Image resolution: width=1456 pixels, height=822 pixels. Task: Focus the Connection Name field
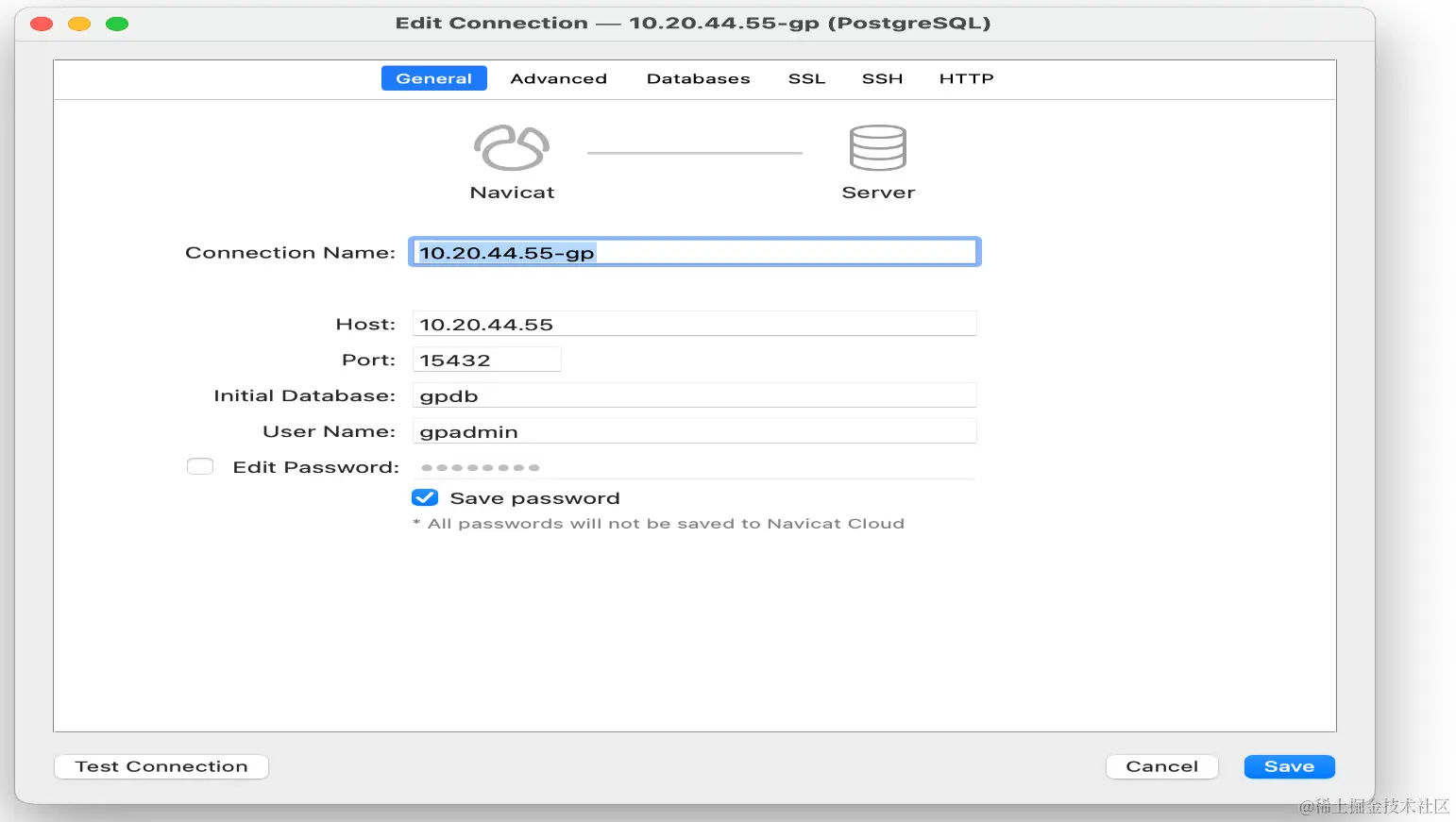[695, 252]
